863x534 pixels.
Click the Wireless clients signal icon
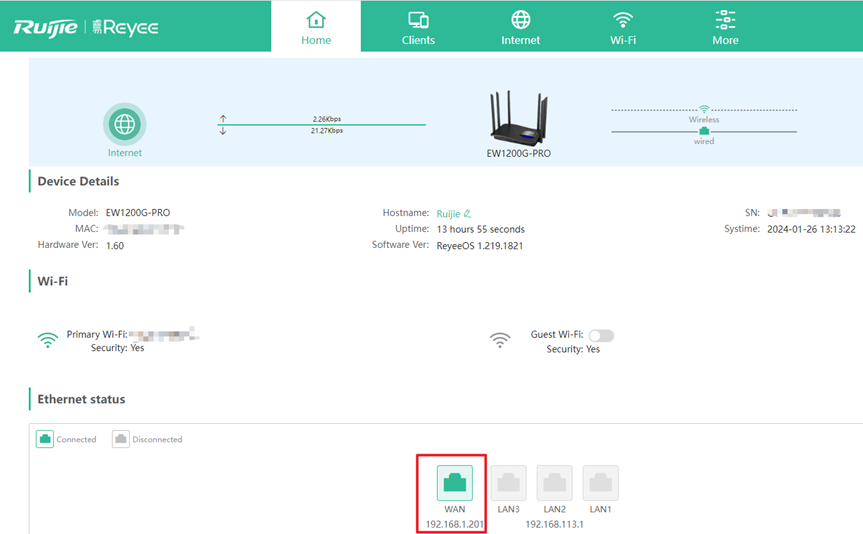click(704, 108)
